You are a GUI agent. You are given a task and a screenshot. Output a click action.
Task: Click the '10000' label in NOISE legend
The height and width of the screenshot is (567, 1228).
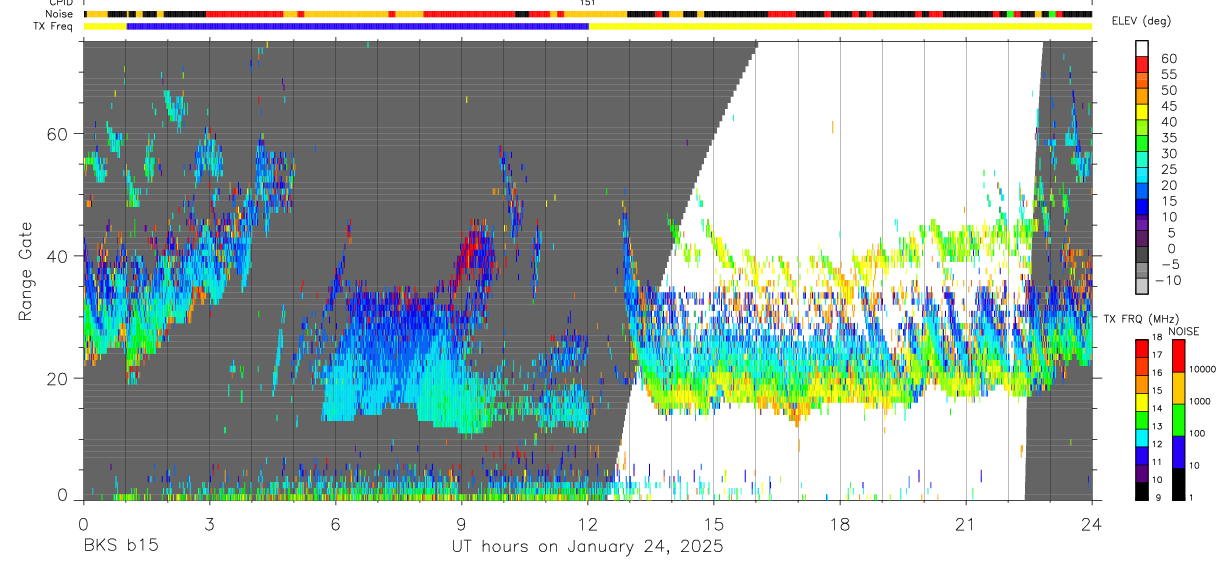coord(1202,369)
